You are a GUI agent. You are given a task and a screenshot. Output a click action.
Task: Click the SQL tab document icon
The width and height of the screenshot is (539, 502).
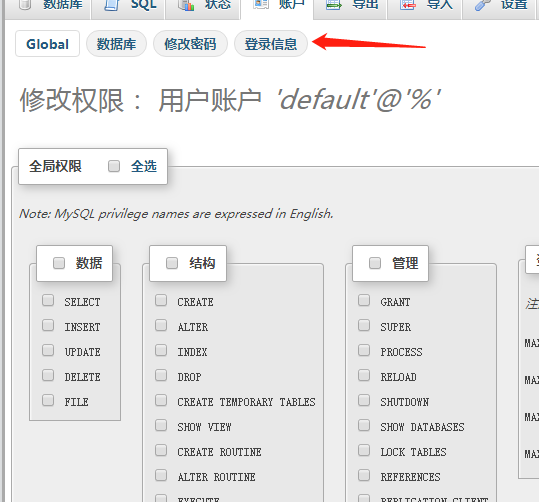[x=111, y=5]
